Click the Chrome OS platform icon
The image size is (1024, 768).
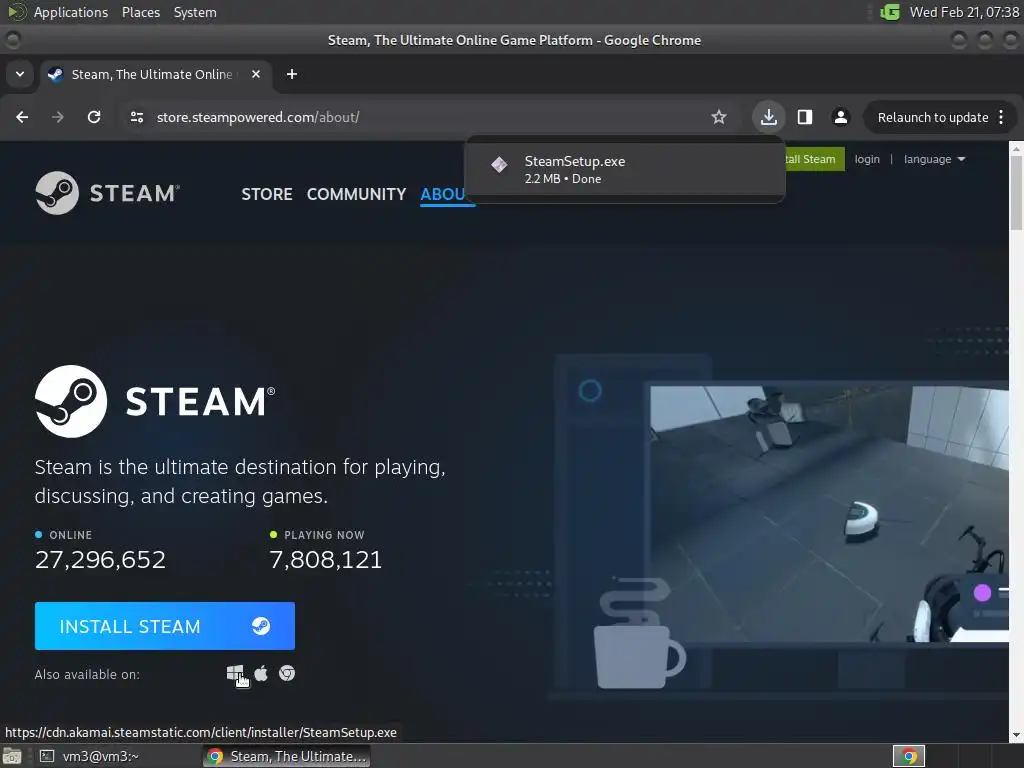click(287, 673)
